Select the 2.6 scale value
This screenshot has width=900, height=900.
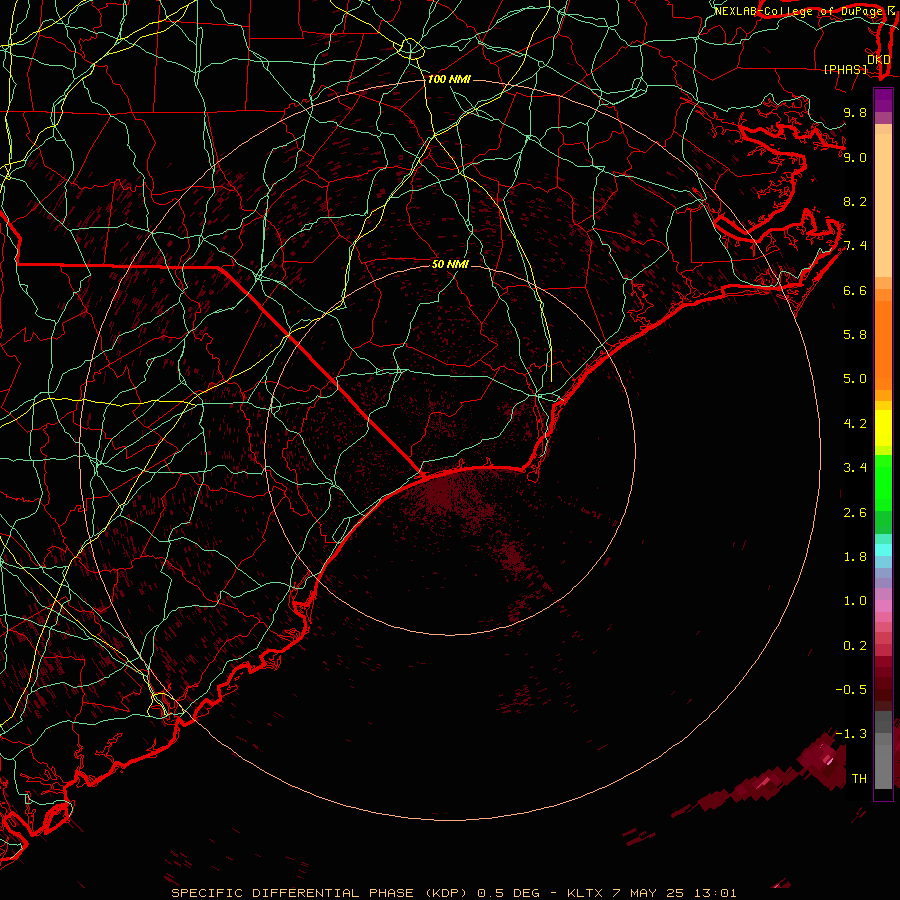(x=855, y=513)
